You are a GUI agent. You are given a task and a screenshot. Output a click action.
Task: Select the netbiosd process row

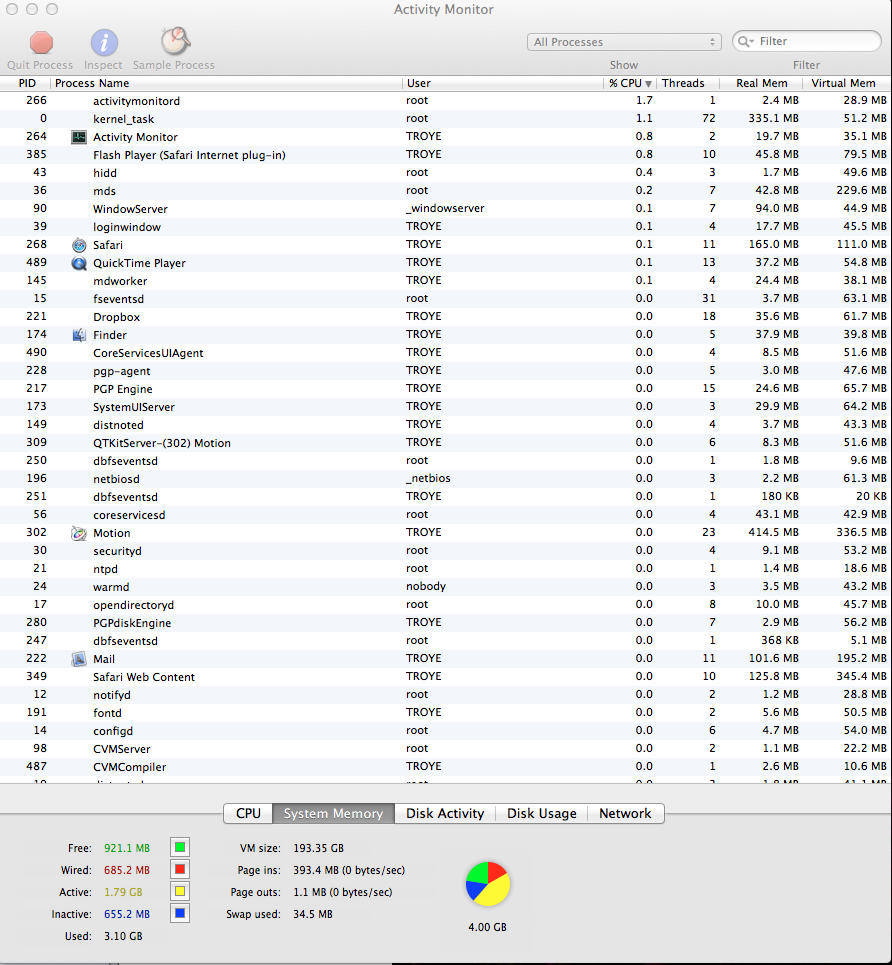[446, 479]
